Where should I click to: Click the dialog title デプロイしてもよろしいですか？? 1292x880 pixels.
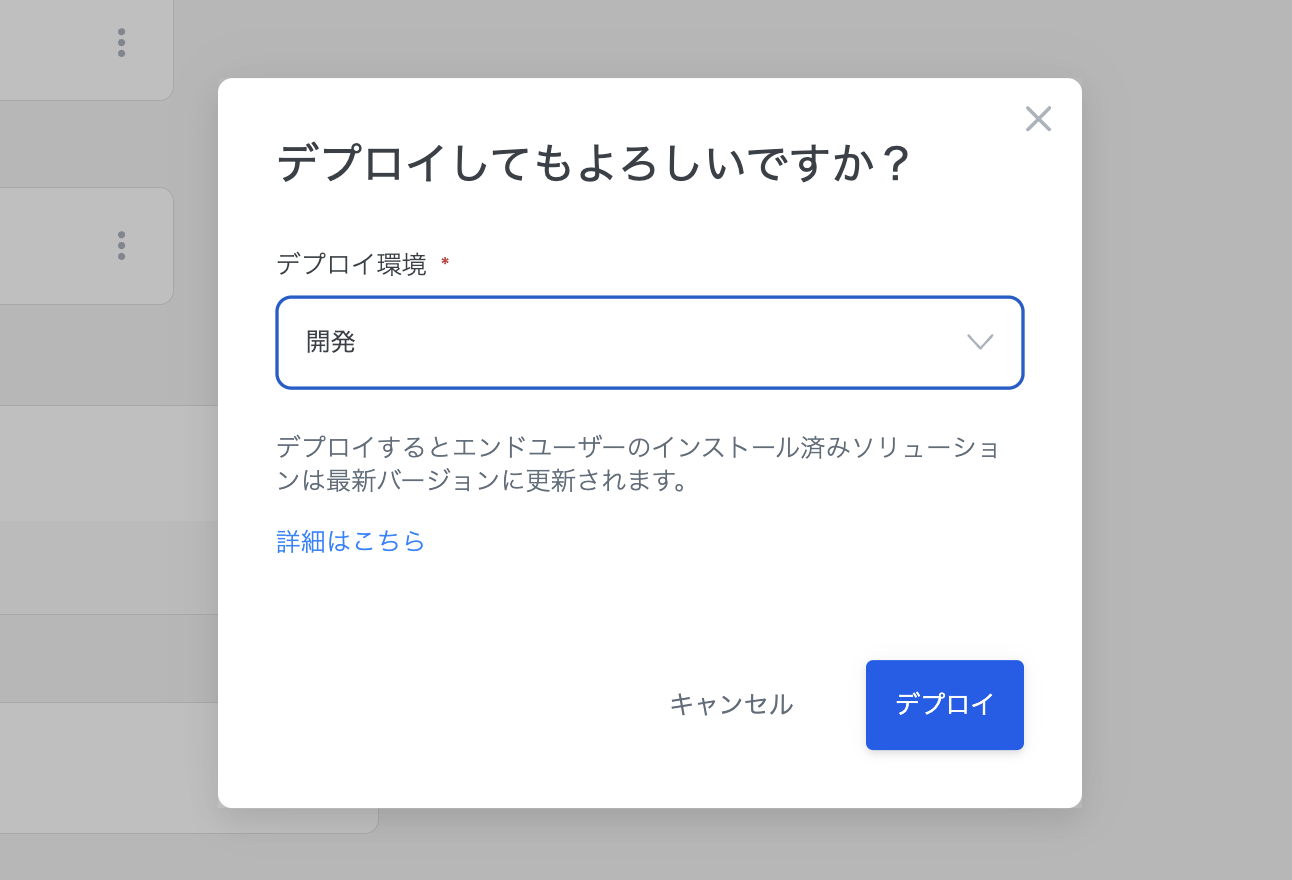tap(594, 163)
